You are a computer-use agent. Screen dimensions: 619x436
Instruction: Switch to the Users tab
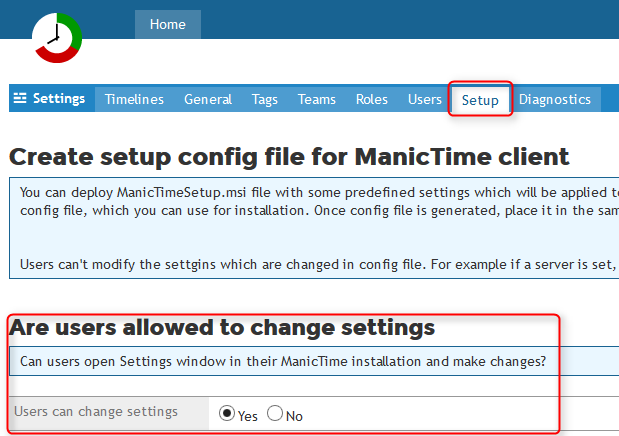point(425,99)
